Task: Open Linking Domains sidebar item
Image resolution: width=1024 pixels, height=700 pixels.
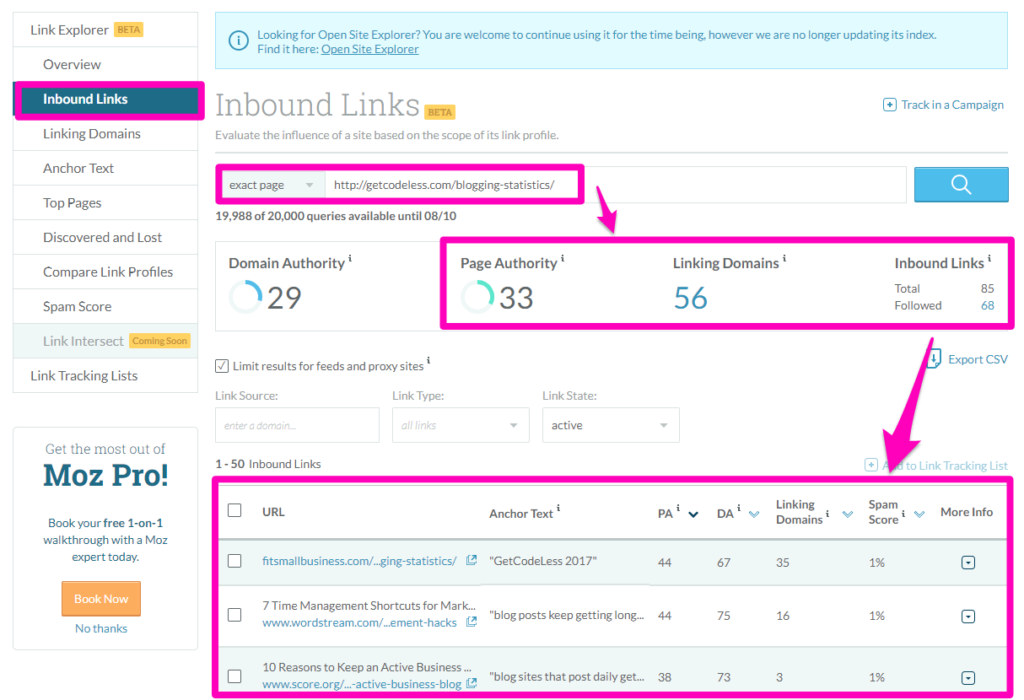Action: 105,133
